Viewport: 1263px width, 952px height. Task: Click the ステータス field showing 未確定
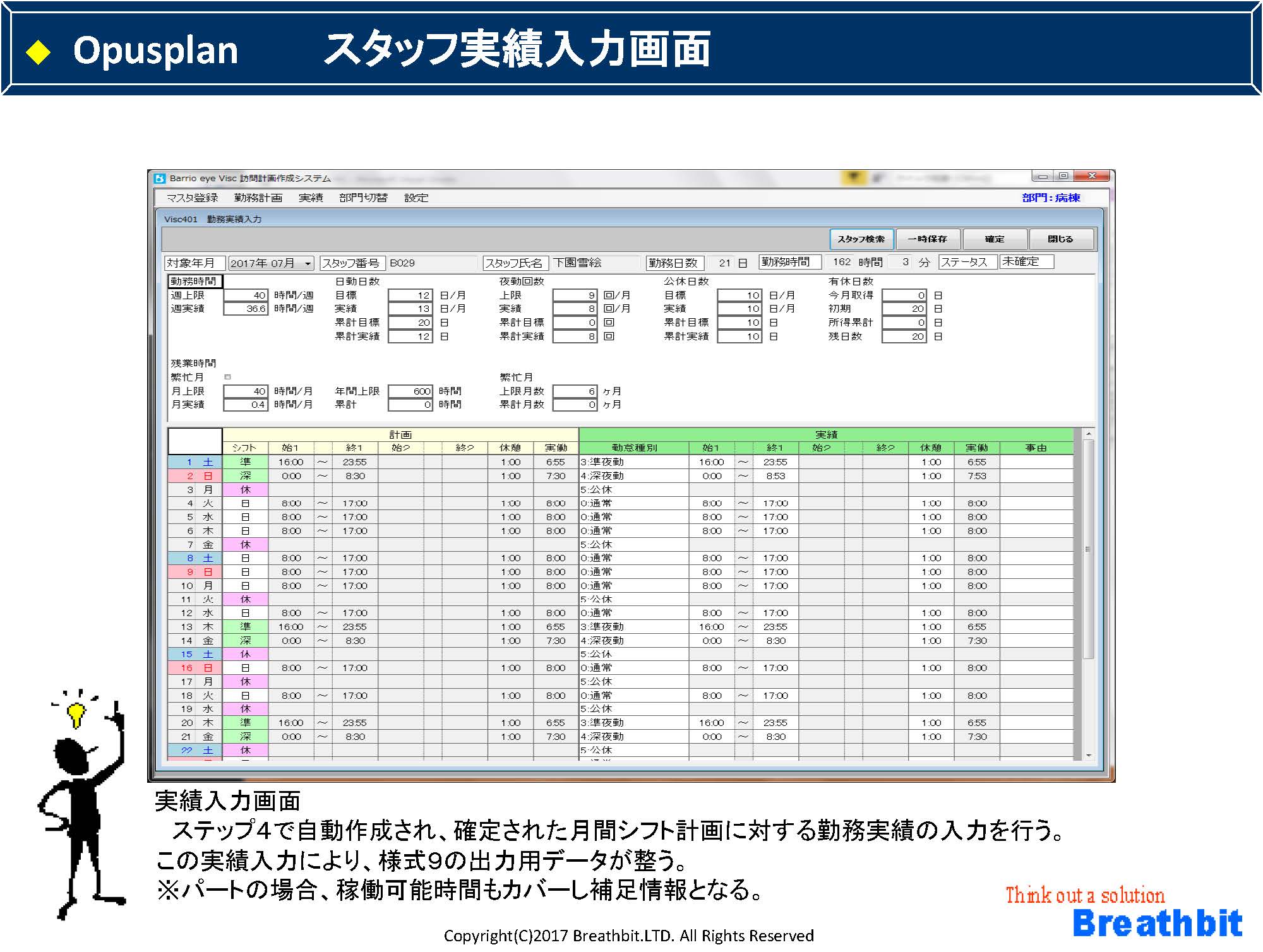(1027, 262)
